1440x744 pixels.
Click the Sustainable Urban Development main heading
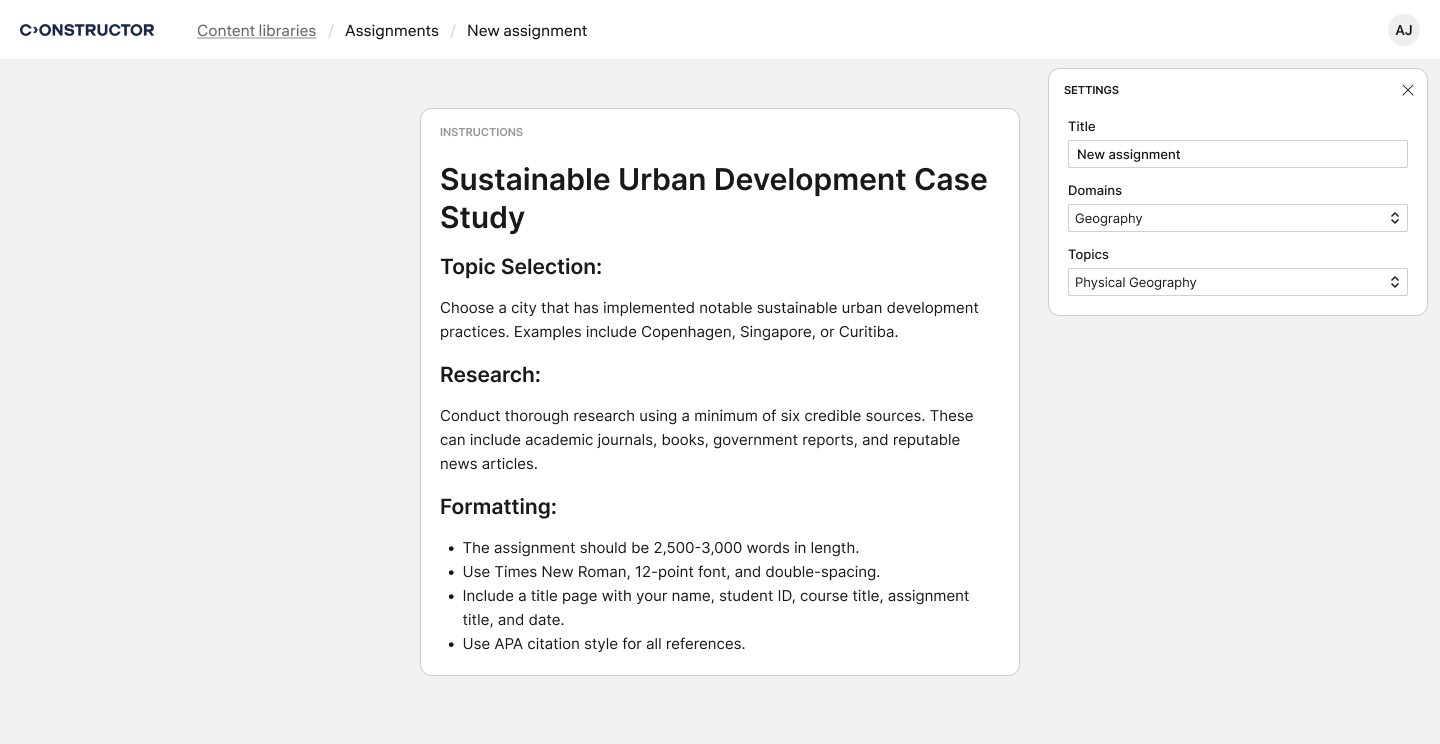(713, 198)
